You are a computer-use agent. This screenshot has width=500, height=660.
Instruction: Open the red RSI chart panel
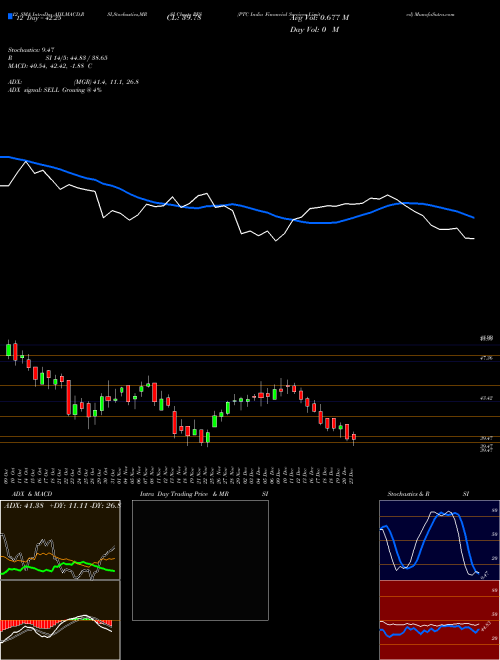[439, 620]
